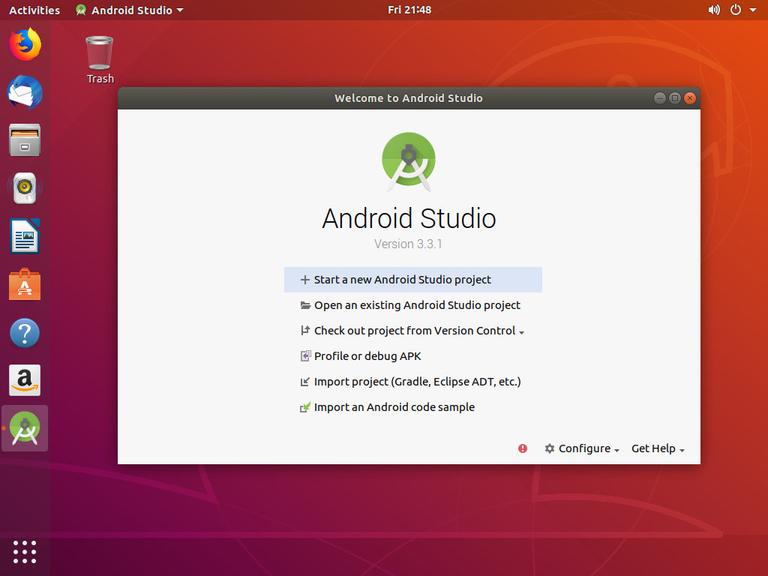Click the 'Android Studio' heading text
Image resolution: width=768 pixels, height=576 pixels.
pos(409,218)
